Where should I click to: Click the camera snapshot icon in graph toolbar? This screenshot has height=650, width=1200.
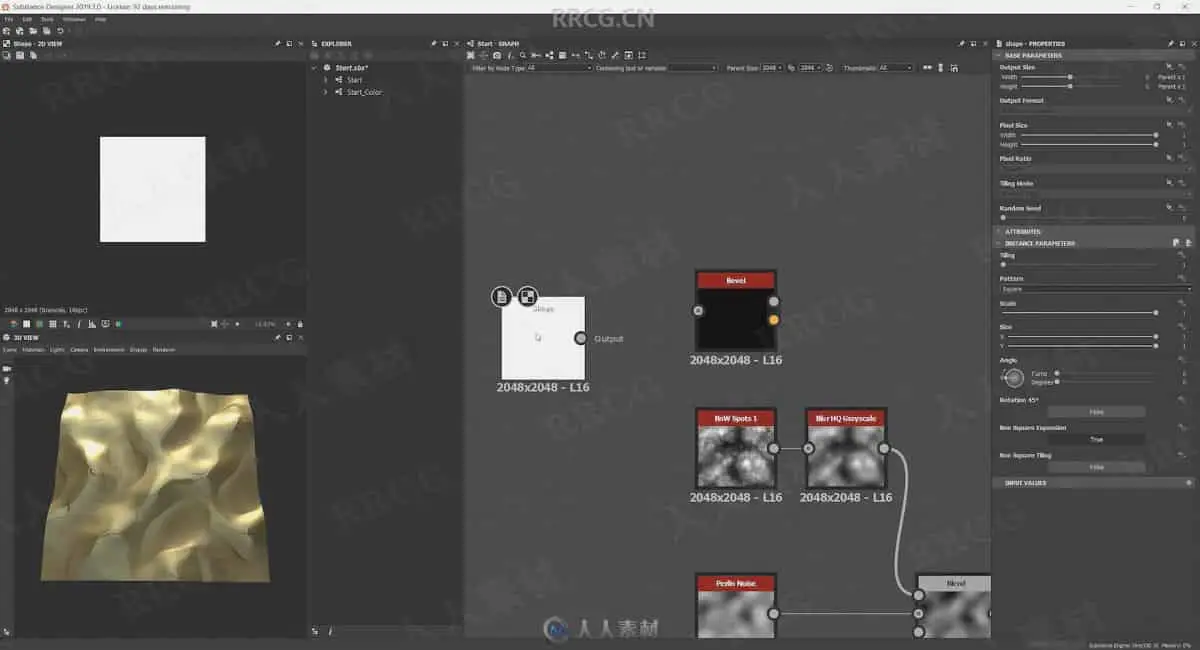tap(497, 55)
